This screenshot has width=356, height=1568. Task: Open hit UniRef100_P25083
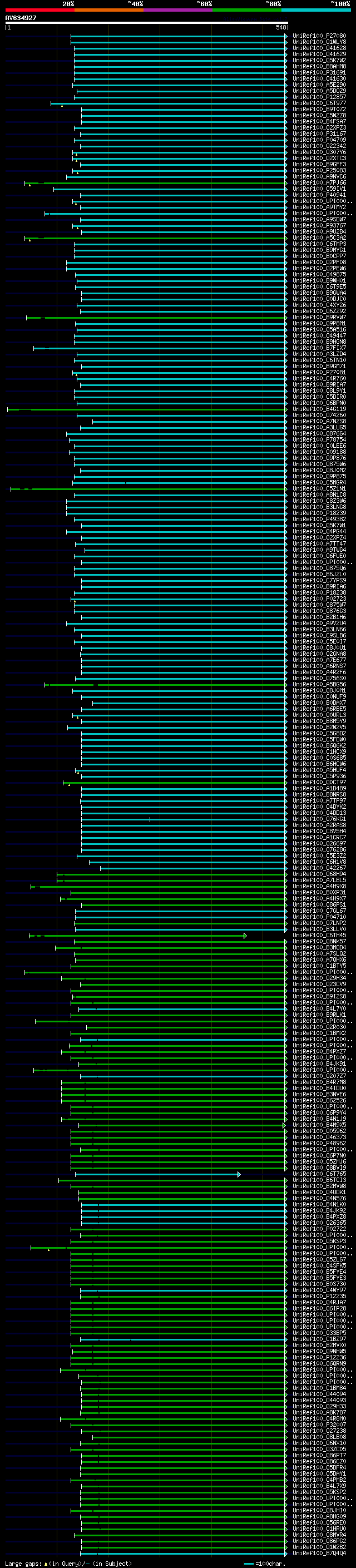[319, 170]
